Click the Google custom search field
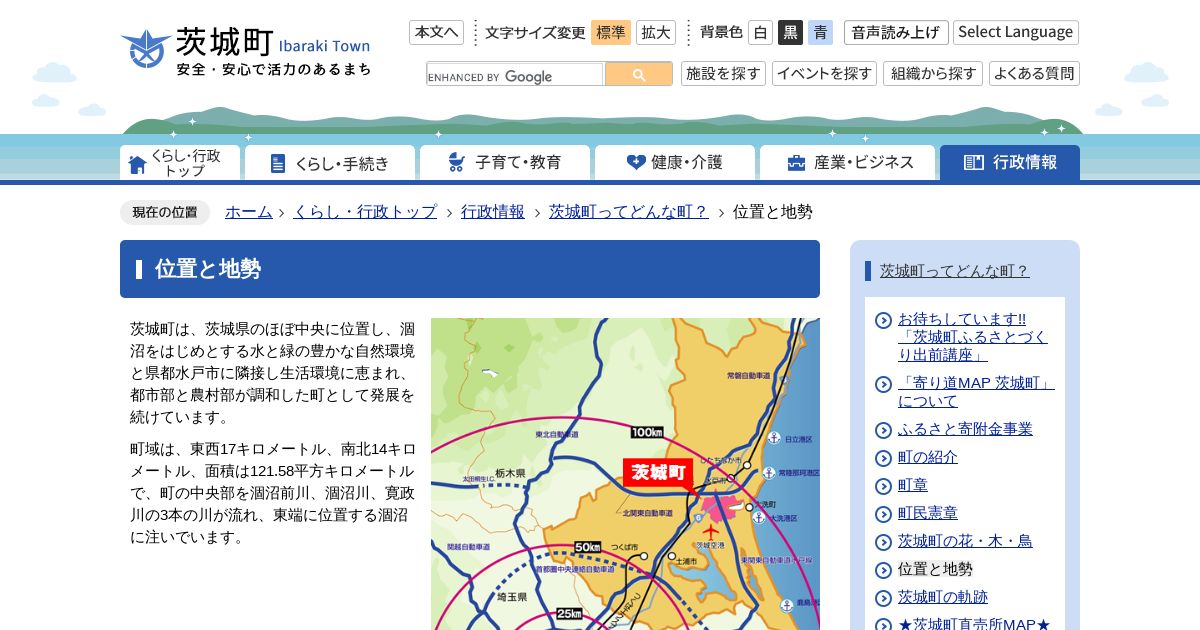Image resolution: width=1200 pixels, height=630 pixels. point(515,75)
